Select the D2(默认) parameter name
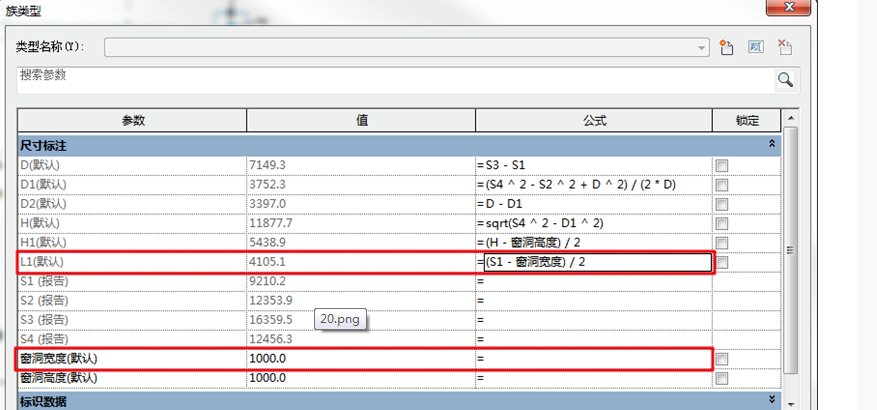877x410 pixels. (x=43, y=204)
